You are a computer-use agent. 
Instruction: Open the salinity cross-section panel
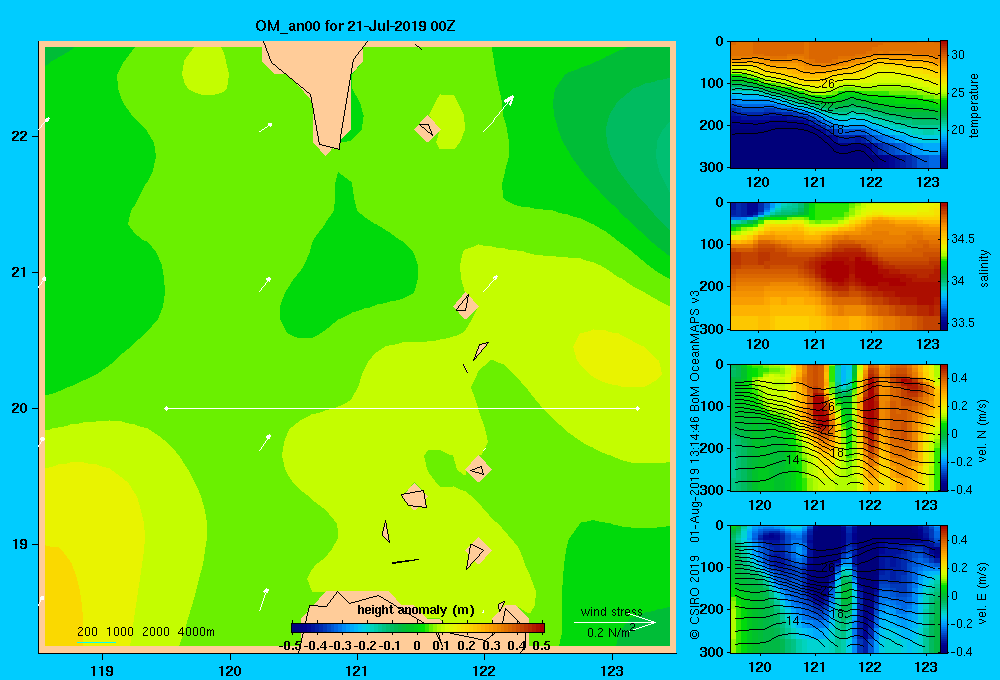834,266
